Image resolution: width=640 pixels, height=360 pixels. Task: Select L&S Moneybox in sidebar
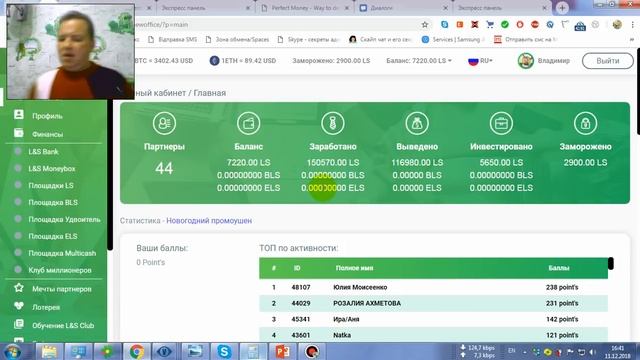point(52,169)
